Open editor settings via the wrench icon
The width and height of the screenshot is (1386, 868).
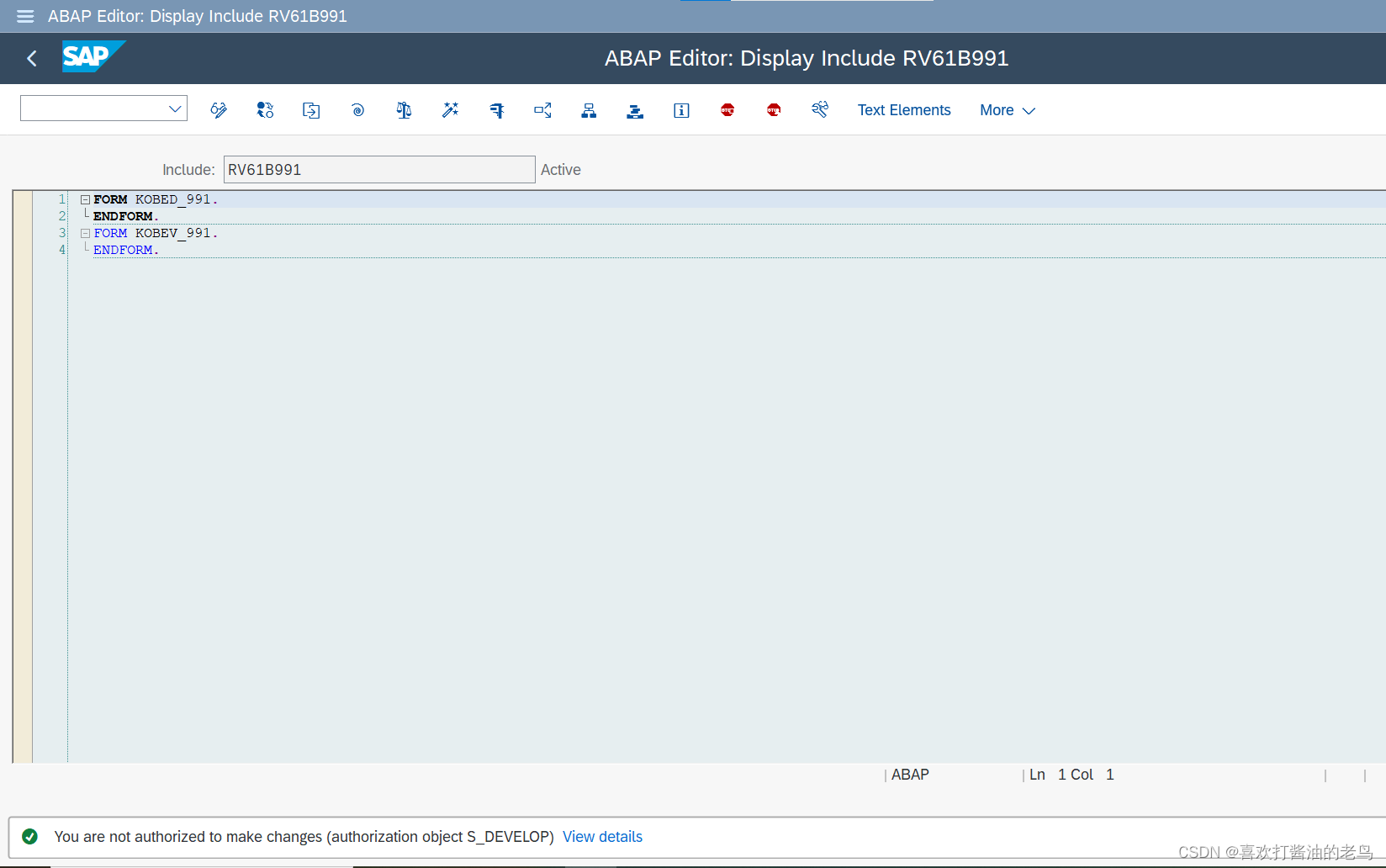point(820,109)
